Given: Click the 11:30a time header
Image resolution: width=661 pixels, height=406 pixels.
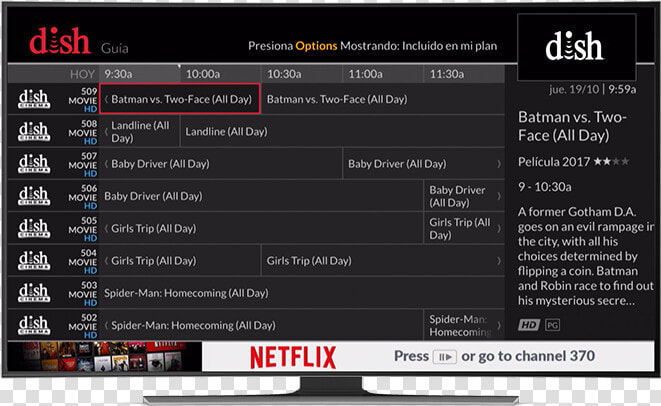Looking at the screenshot, I should [x=447, y=74].
